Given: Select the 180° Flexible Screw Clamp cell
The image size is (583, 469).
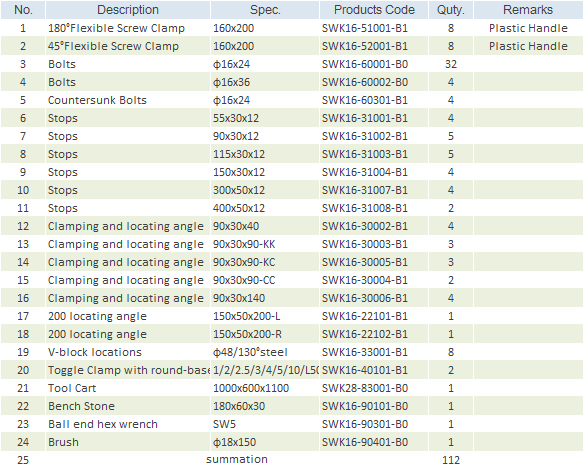Looking at the screenshot, I should point(128,28).
